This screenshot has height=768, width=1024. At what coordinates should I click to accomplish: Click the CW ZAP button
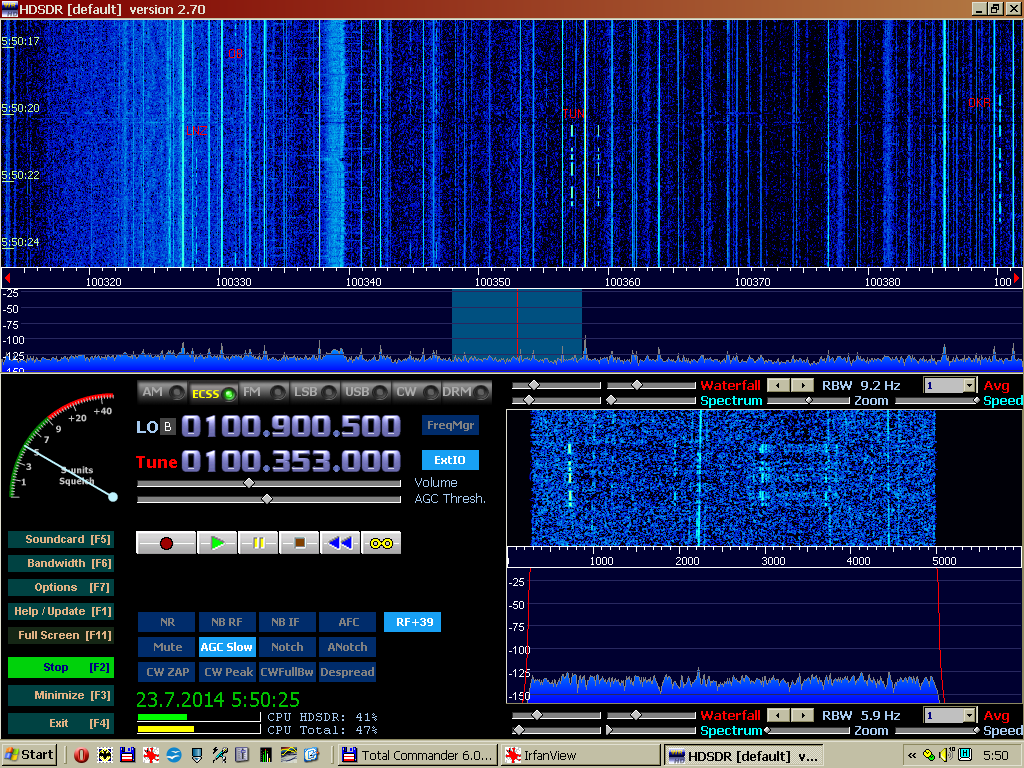click(167, 672)
